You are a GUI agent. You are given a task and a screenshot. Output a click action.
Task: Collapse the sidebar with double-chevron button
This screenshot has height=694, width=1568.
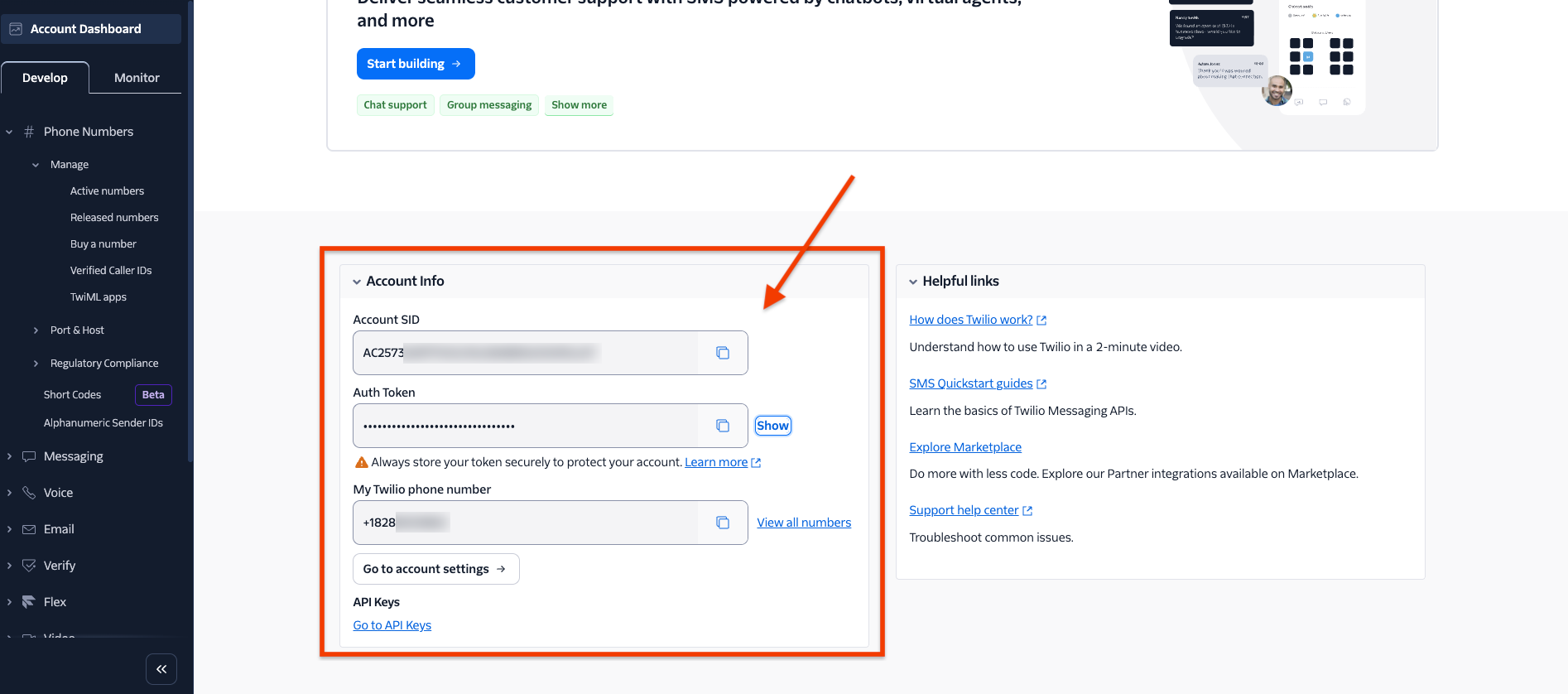(161, 669)
